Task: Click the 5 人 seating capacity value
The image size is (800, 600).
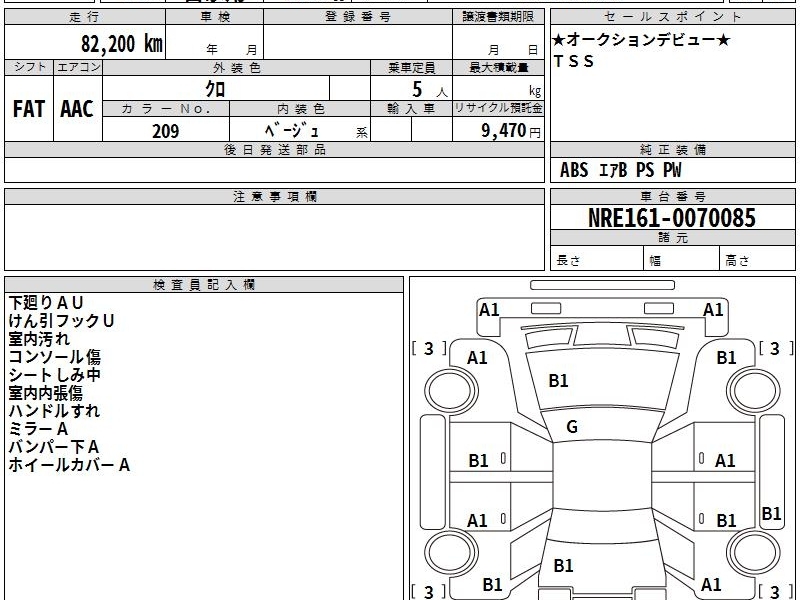Action: pyautogui.click(x=429, y=90)
